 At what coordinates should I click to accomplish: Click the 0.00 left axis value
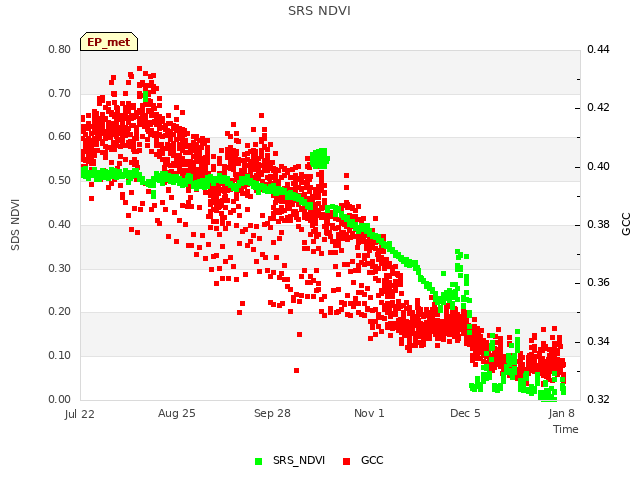click(x=60, y=399)
